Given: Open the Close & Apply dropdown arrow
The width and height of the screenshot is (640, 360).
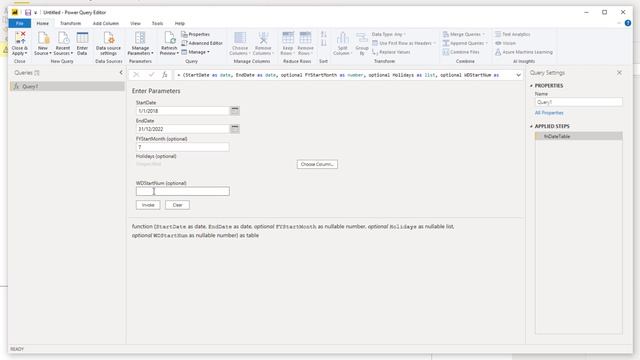Looking at the screenshot, I should (x=26, y=53).
